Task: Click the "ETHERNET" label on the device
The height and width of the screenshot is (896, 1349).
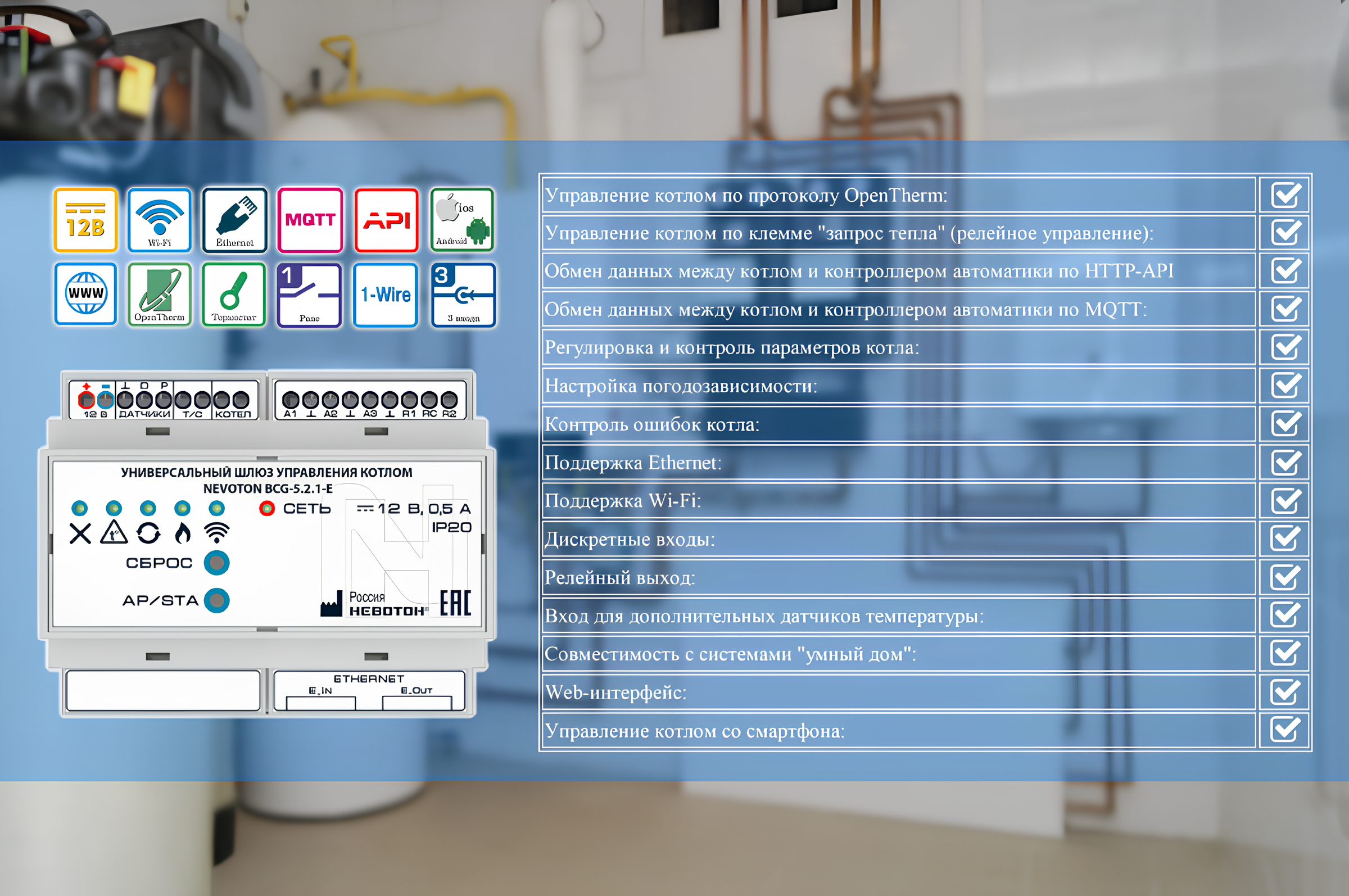Action: click(x=369, y=679)
